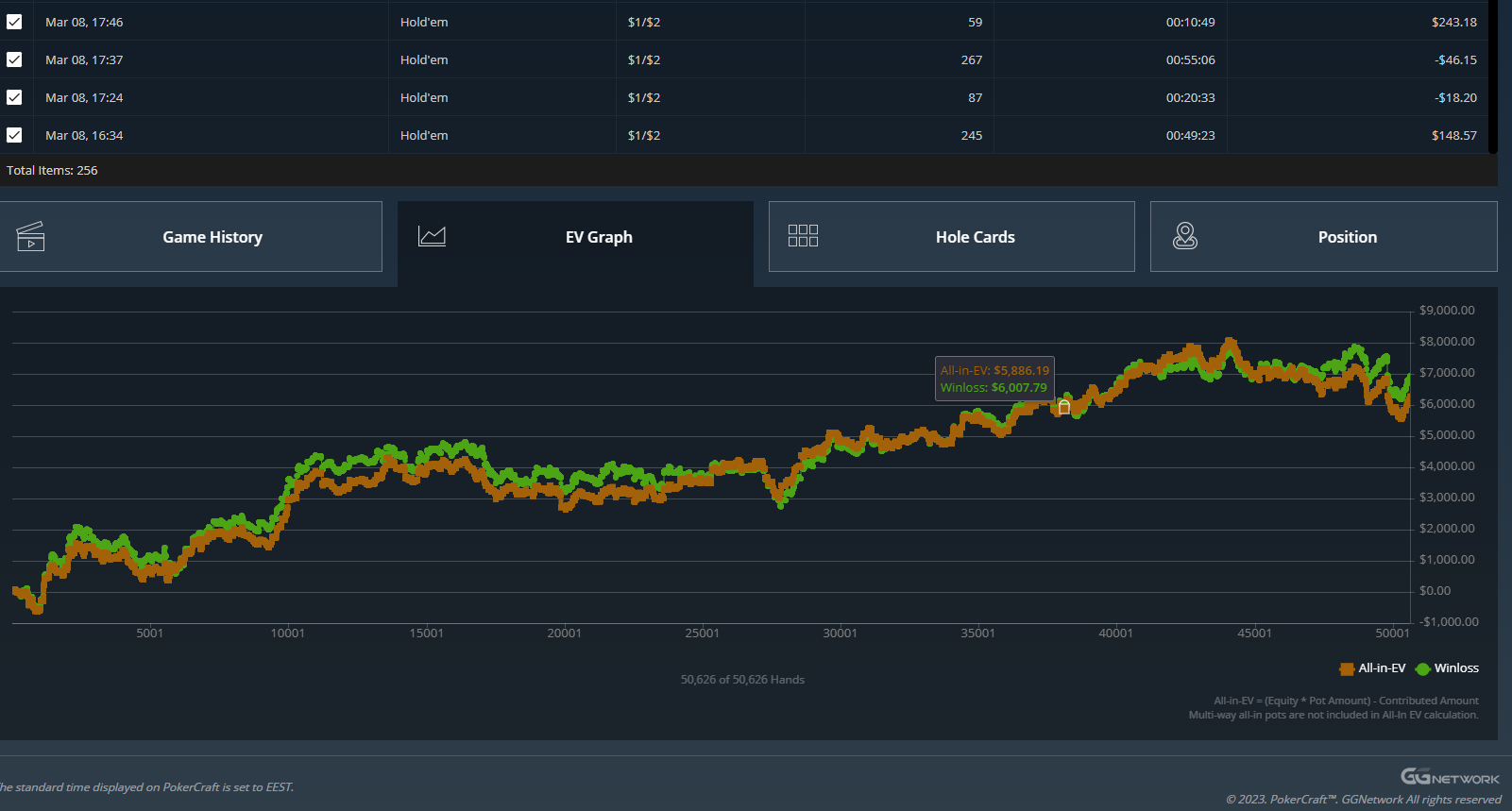
Task: Click the $0.00 y-axis label
Action: tap(1435, 591)
